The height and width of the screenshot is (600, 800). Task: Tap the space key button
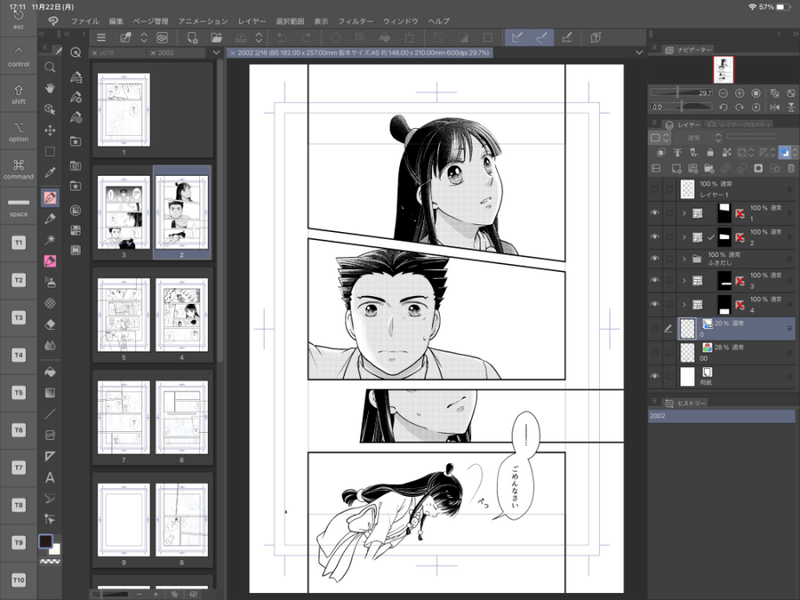click(x=18, y=207)
